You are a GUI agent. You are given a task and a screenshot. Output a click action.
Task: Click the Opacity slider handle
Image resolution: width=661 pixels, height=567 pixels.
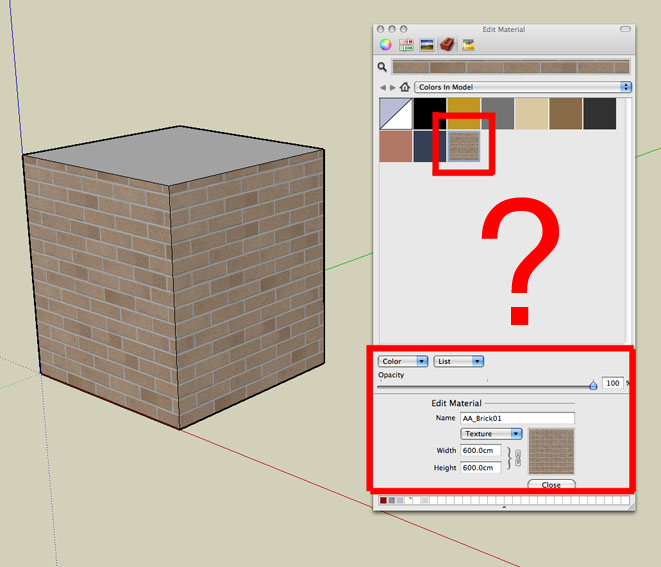click(x=593, y=384)
